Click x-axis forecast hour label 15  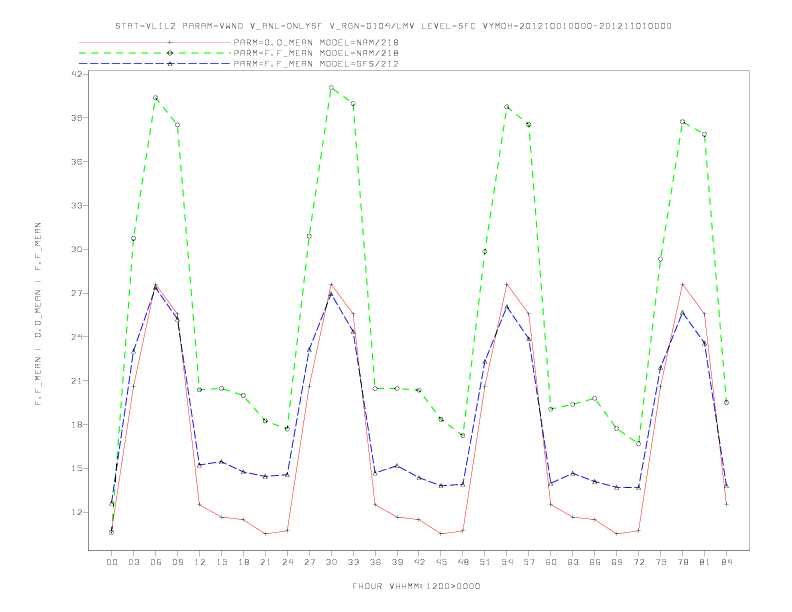221,562
